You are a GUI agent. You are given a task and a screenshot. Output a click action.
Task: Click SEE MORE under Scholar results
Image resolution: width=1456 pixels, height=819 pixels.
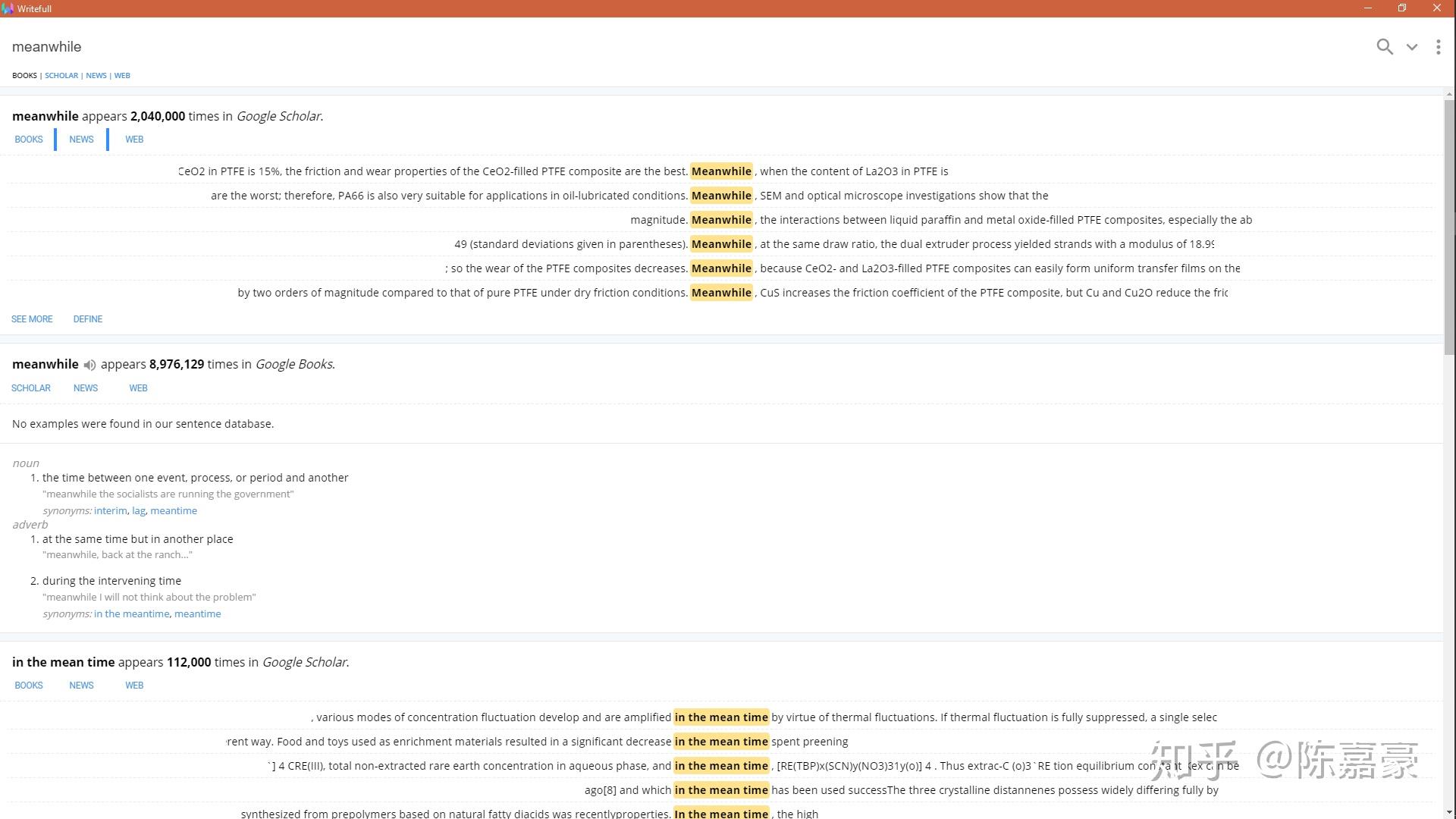[32, 319]
